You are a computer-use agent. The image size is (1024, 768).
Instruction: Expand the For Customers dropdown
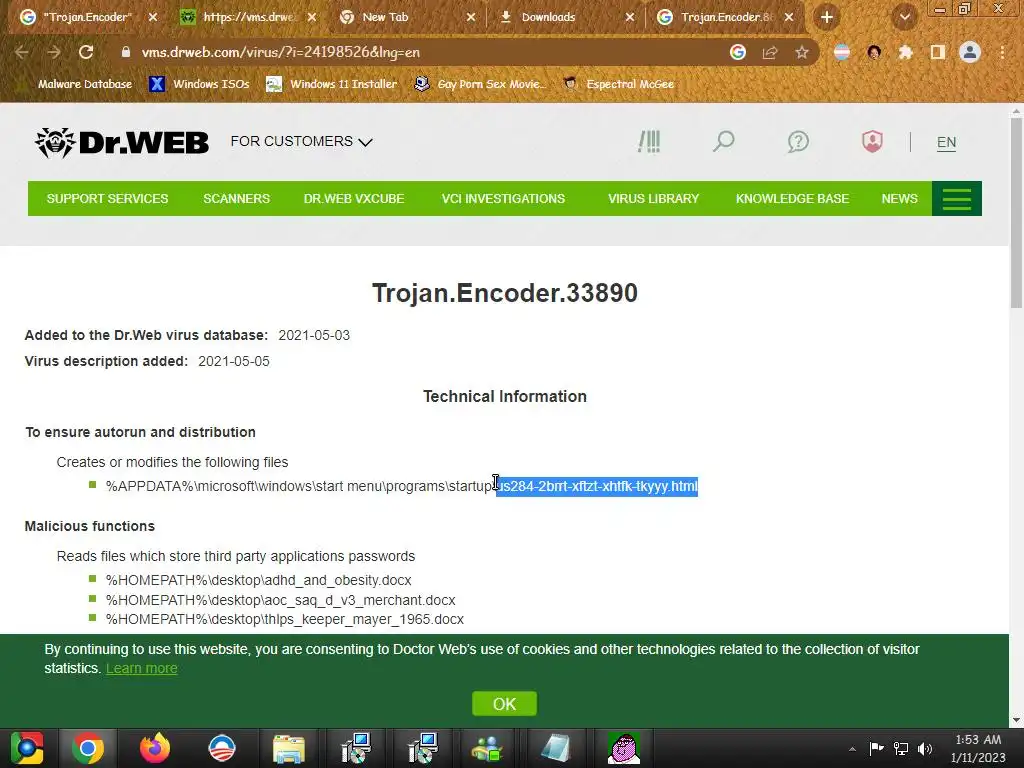tap(301, 141)
